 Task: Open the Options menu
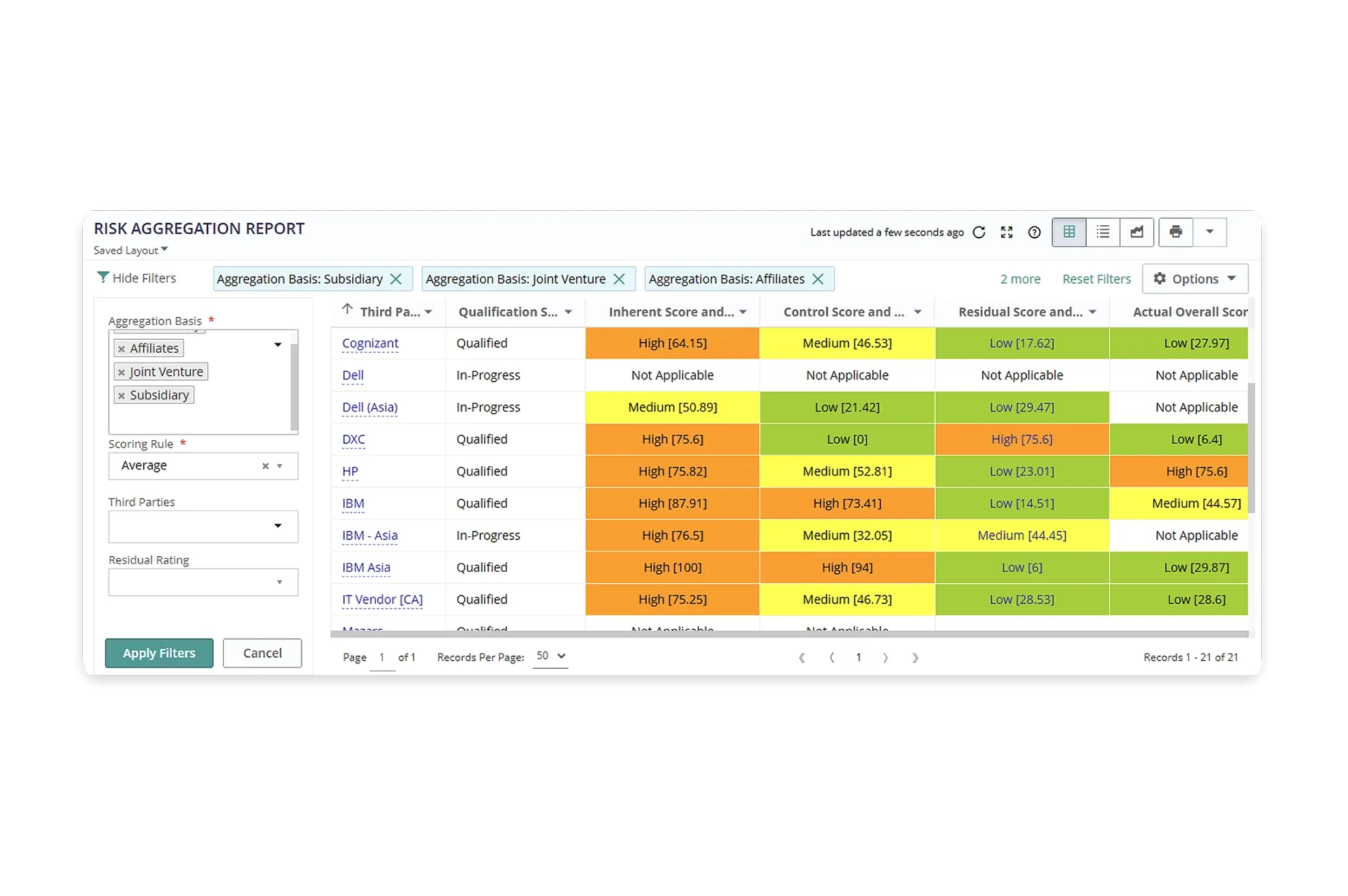click(1195, 278)
